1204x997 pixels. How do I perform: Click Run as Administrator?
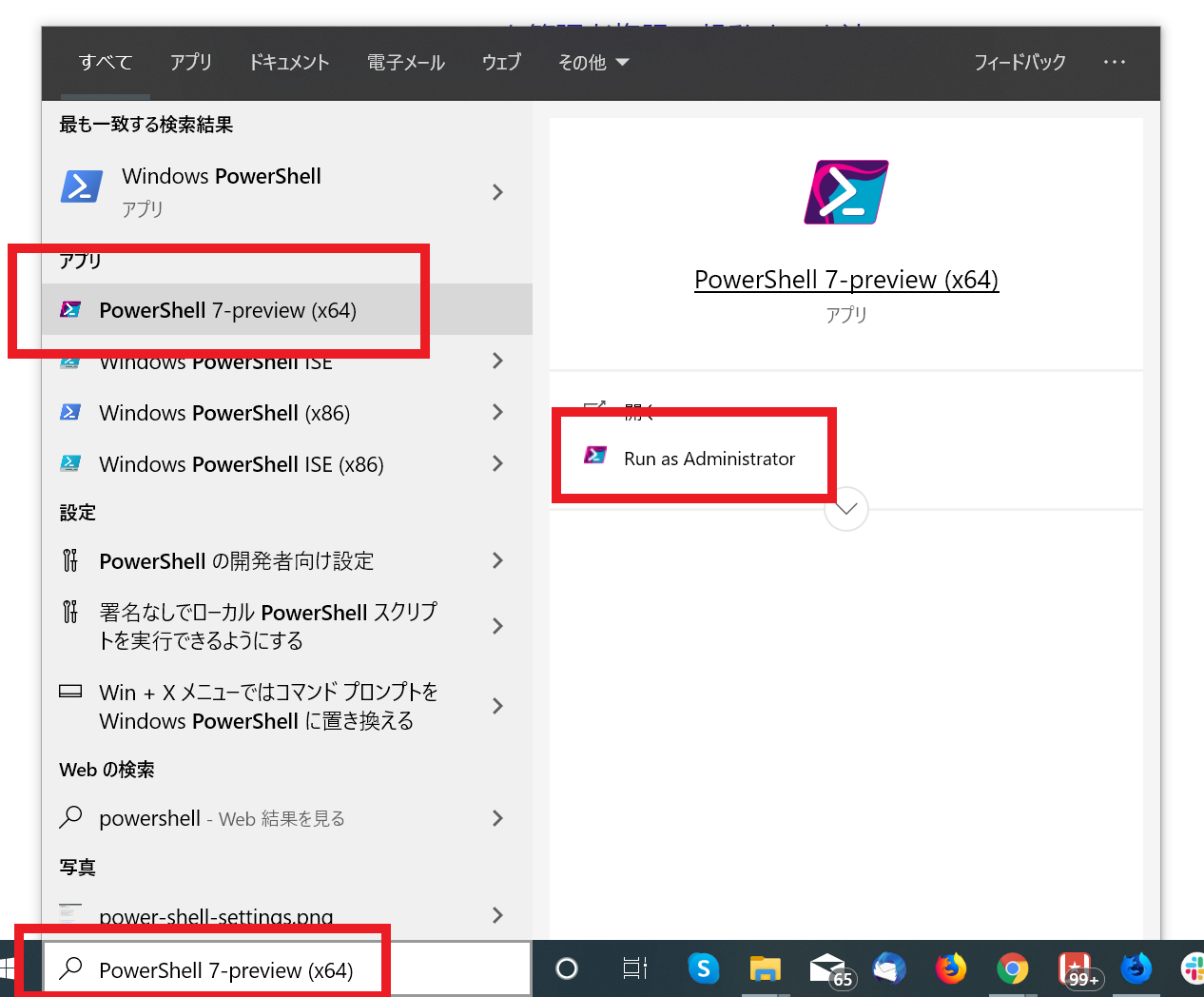pyautogui.click(x=708, y=458)
